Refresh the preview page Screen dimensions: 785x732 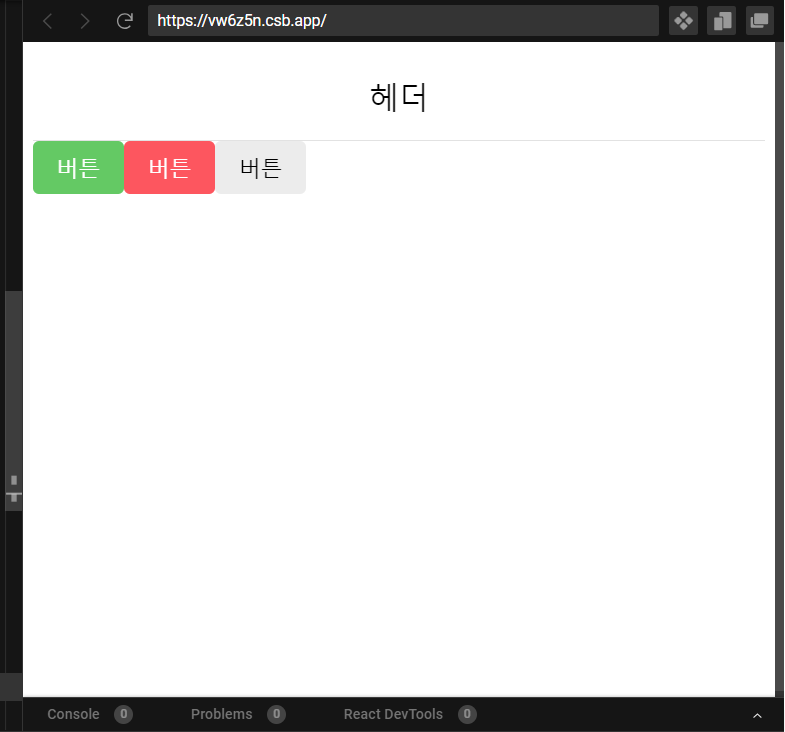(125, 21)
